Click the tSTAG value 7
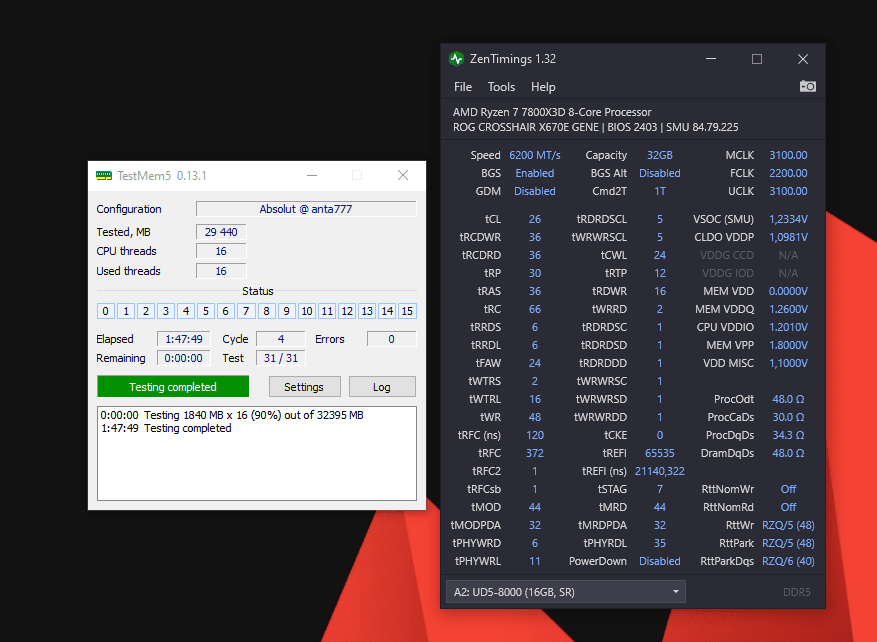The width and height of the screenshot is (877, 642). (x=660, y=489)
